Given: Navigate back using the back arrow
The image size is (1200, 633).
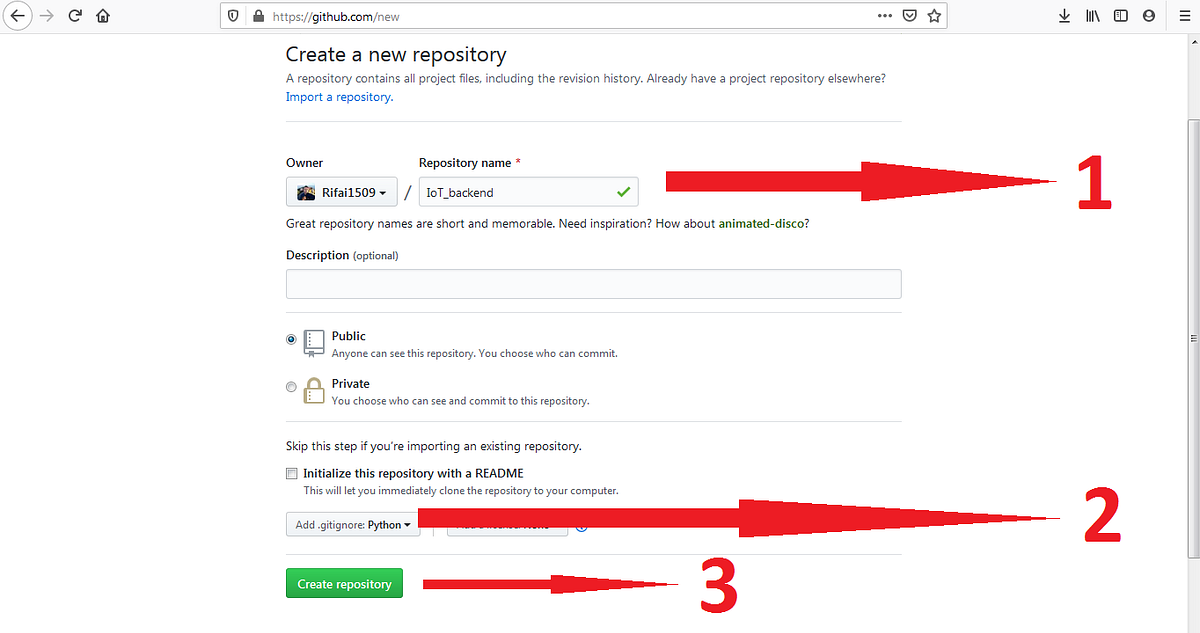Looking at the screenshot, I should pos(18,15).
